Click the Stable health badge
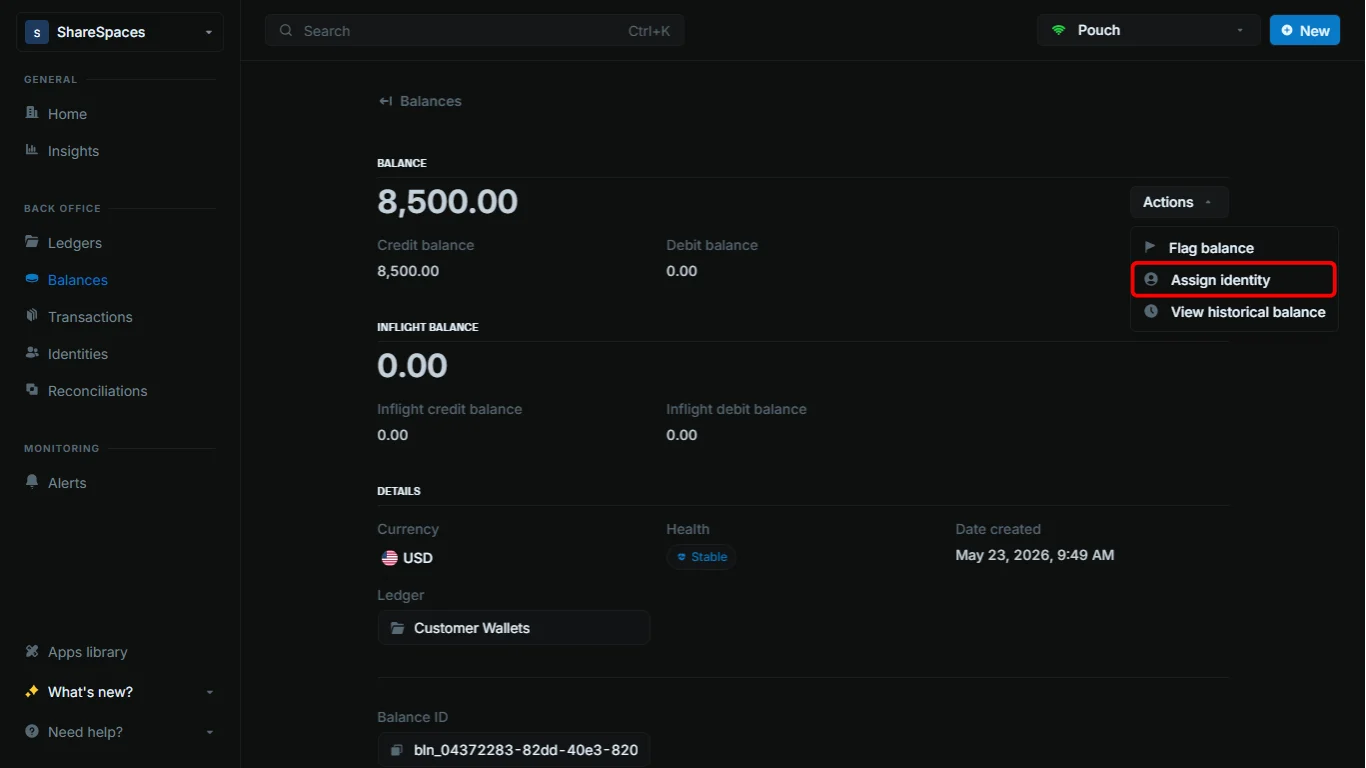 point(701,557)
